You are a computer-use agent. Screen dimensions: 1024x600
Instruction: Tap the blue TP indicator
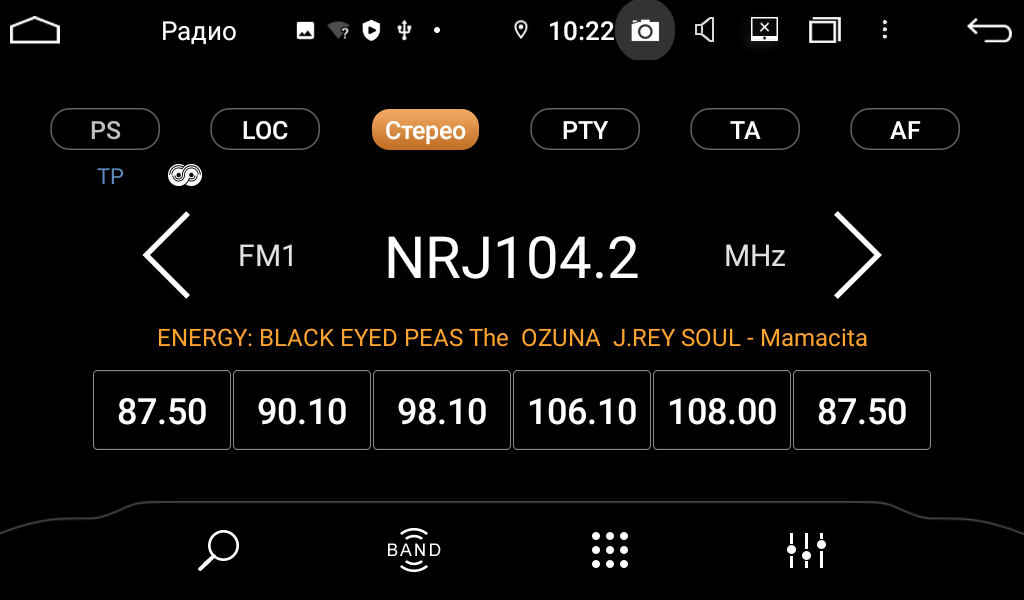click(110, 176)
